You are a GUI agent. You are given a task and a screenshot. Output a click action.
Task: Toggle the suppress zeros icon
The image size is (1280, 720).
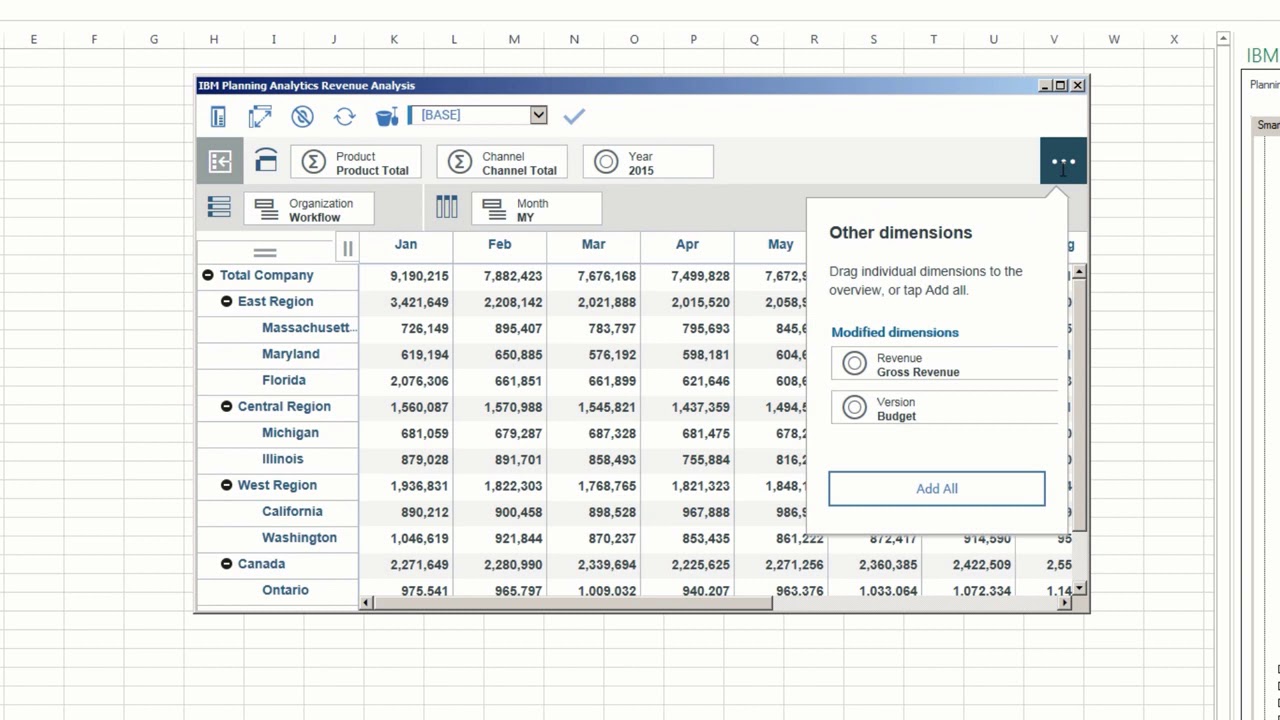[x=302, y=116]
